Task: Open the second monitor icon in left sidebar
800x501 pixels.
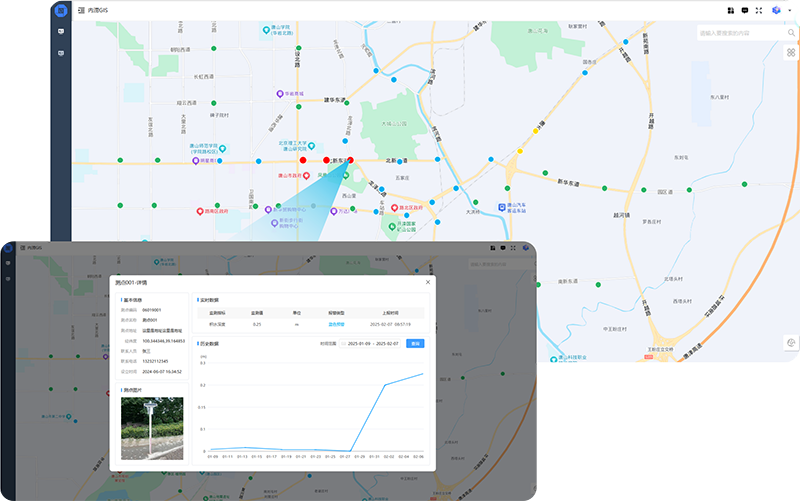Action: point(61,53)
